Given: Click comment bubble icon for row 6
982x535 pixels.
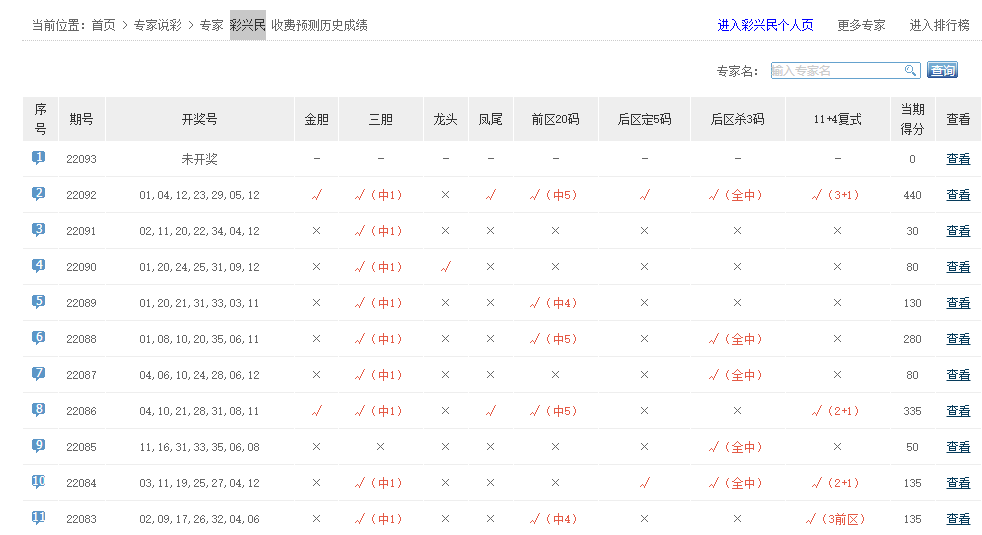Looking at the screenshot, I should tap(39, 338).
